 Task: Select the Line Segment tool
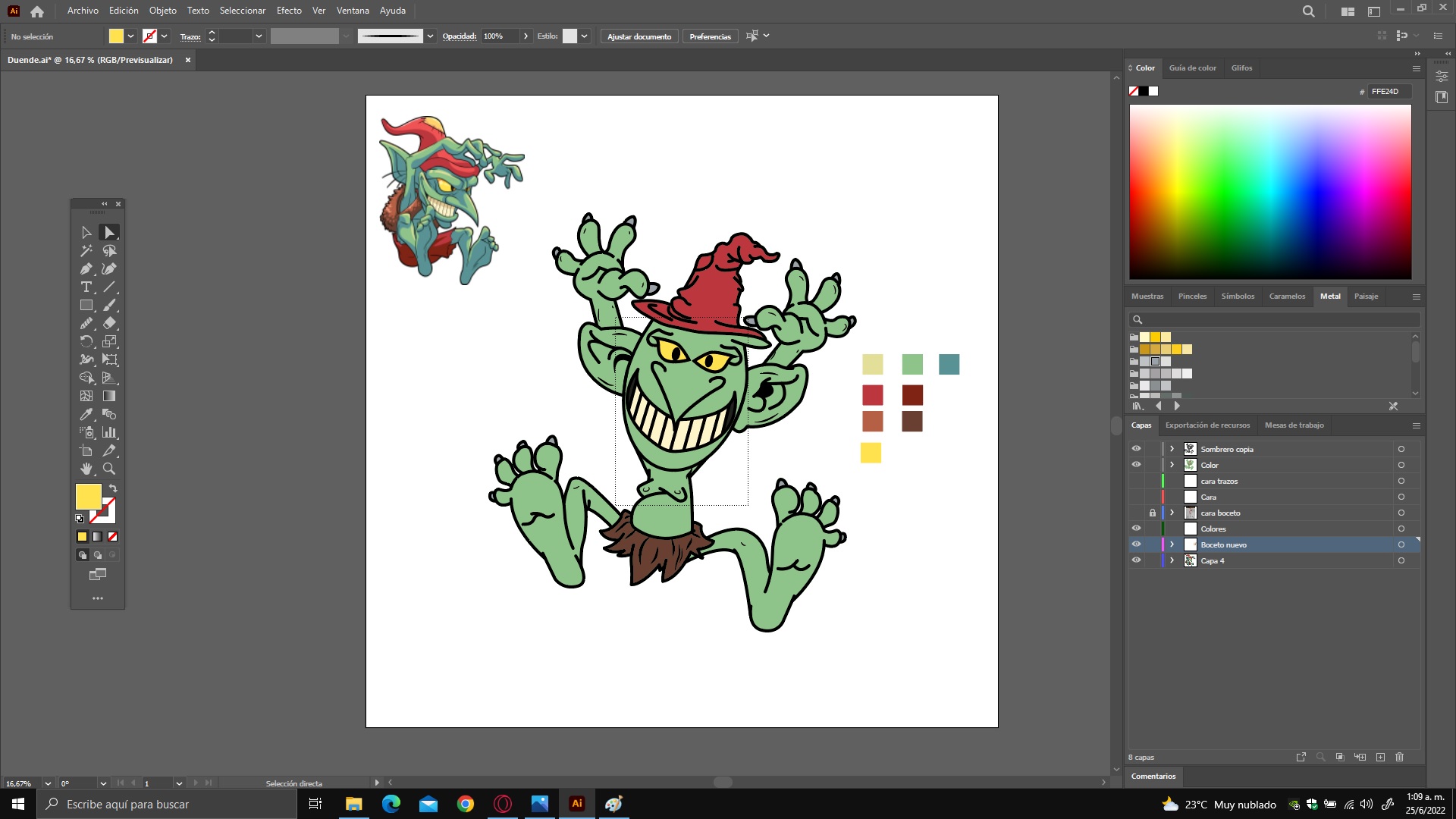109,287
